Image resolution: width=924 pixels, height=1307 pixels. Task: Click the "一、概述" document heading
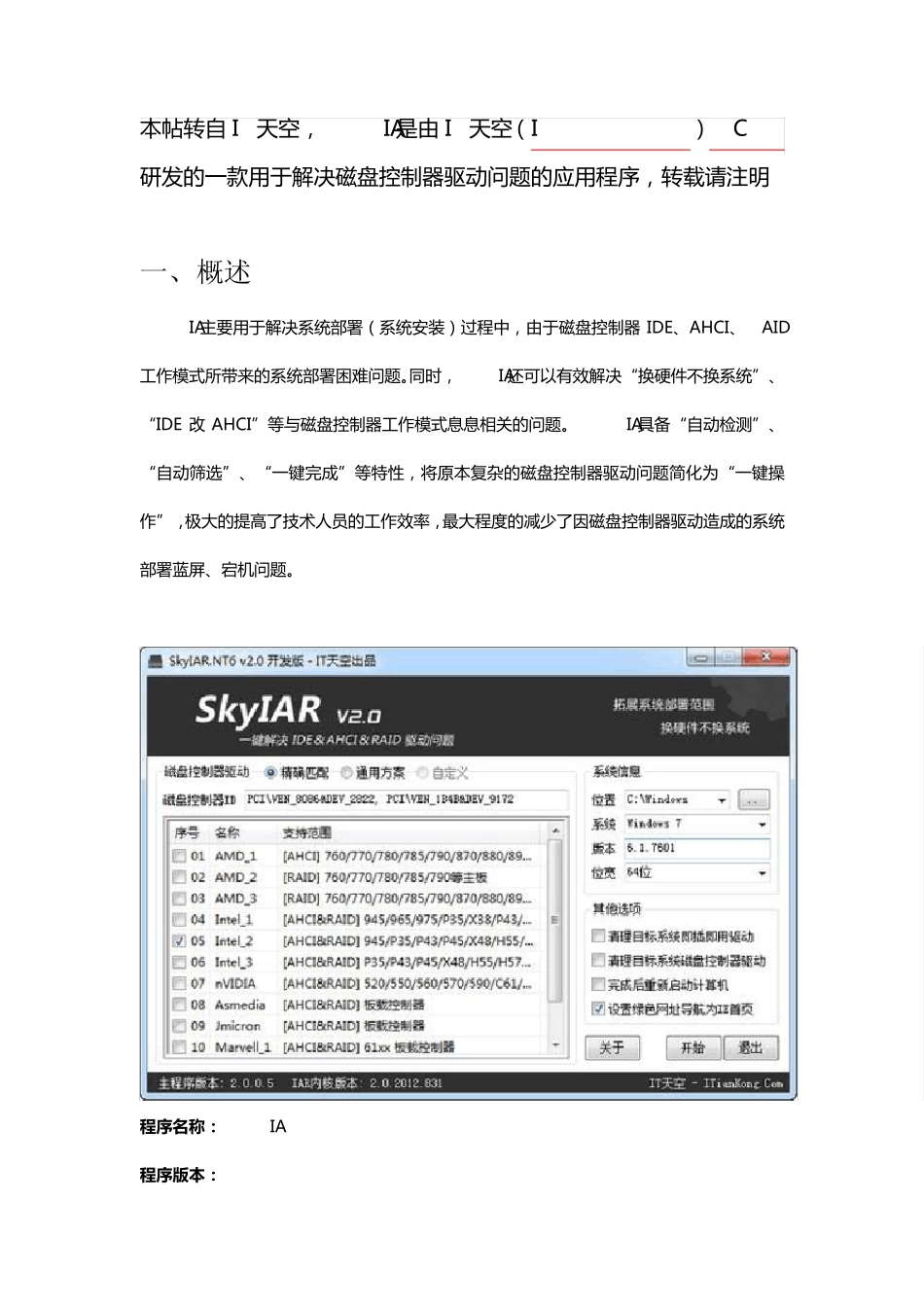(x=195, y=273)
